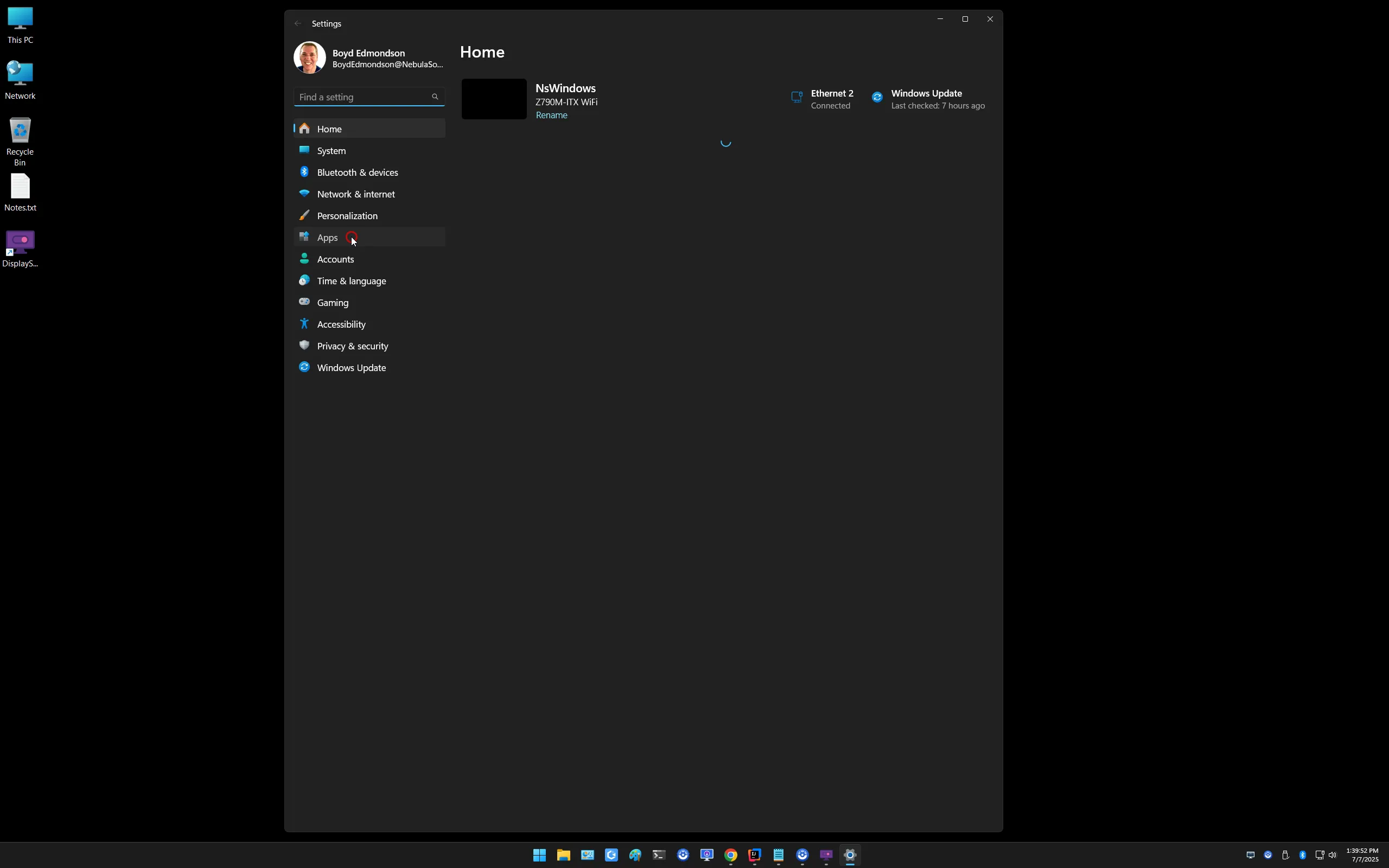Click the volume speaker tray icon
Viewport: 1389px width, 868px height.
coord(1332,855)
